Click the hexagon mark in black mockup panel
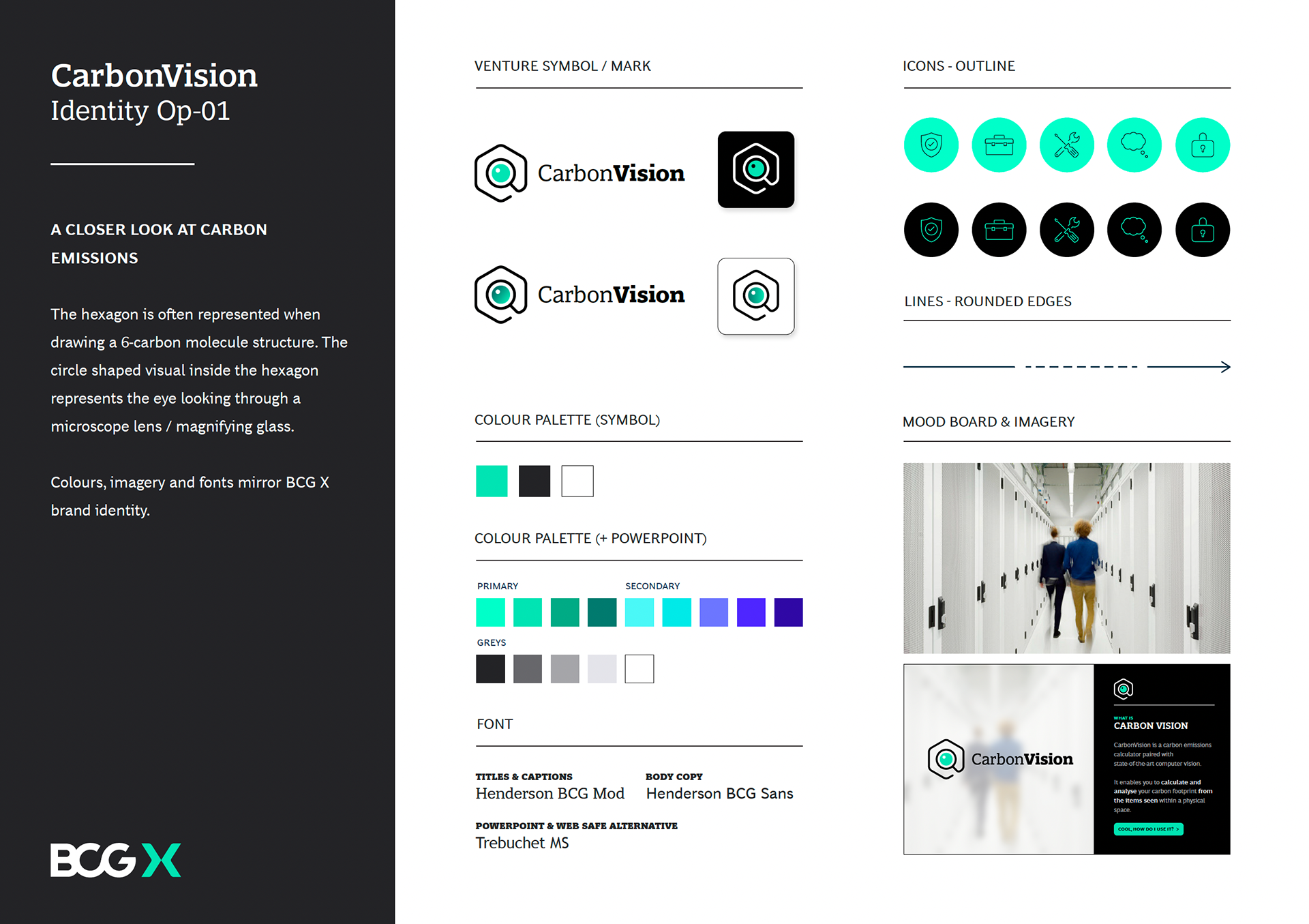Screen dimensions: 1309x924 1124,689
